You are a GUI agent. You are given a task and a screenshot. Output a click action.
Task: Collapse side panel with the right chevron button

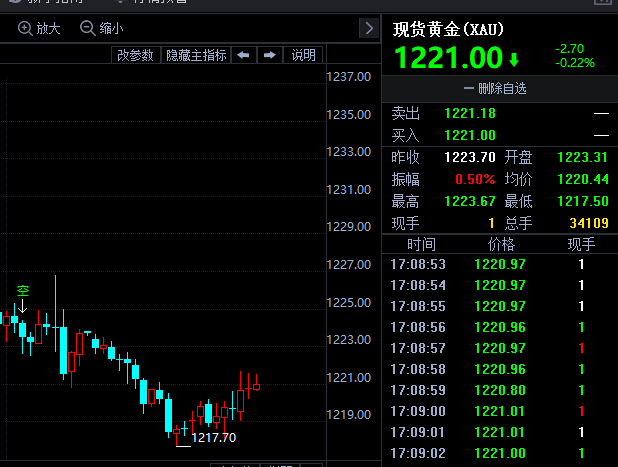(x=369, y=28)
